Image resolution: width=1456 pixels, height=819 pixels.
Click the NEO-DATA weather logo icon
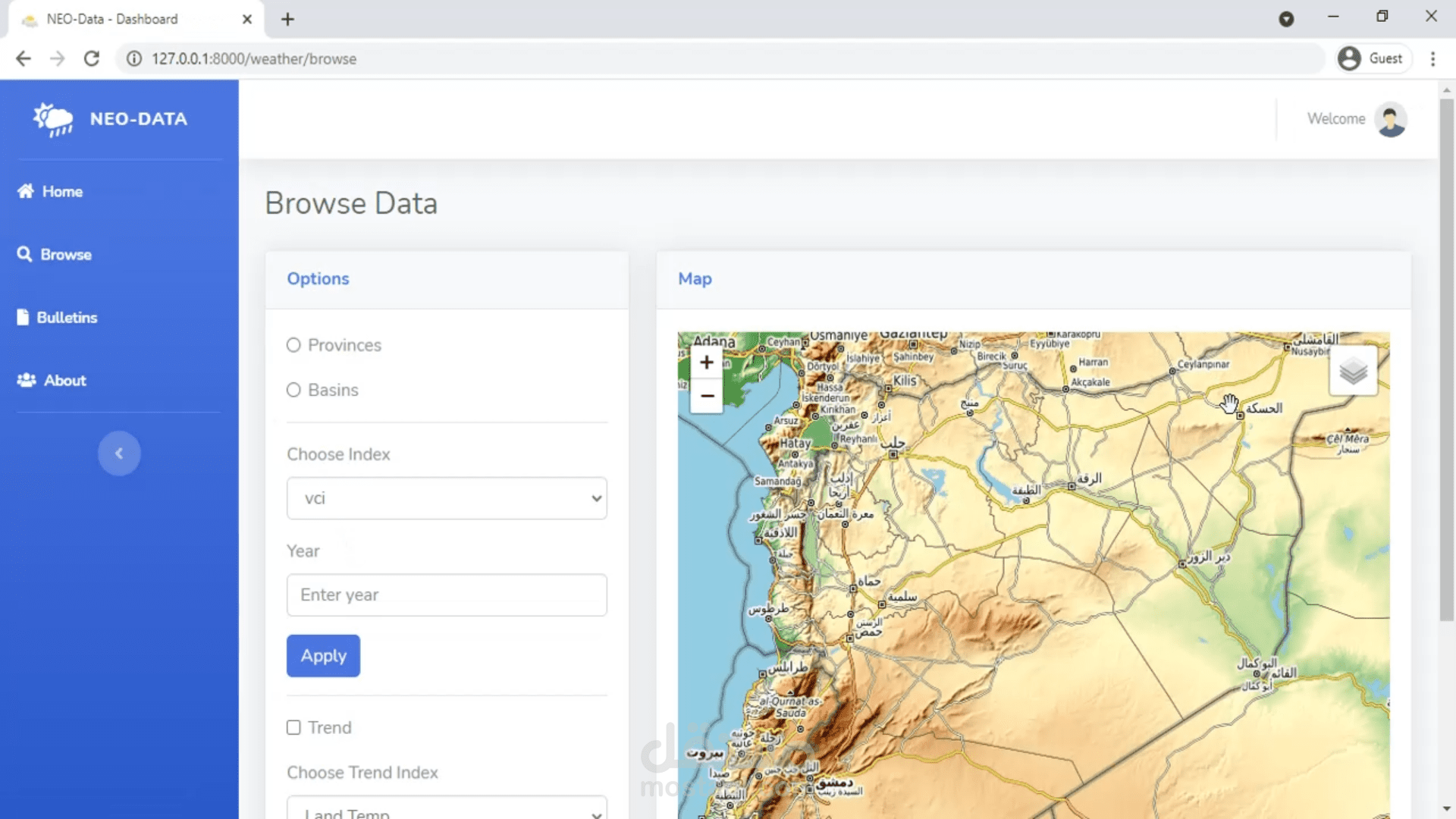tap(53, 119)
